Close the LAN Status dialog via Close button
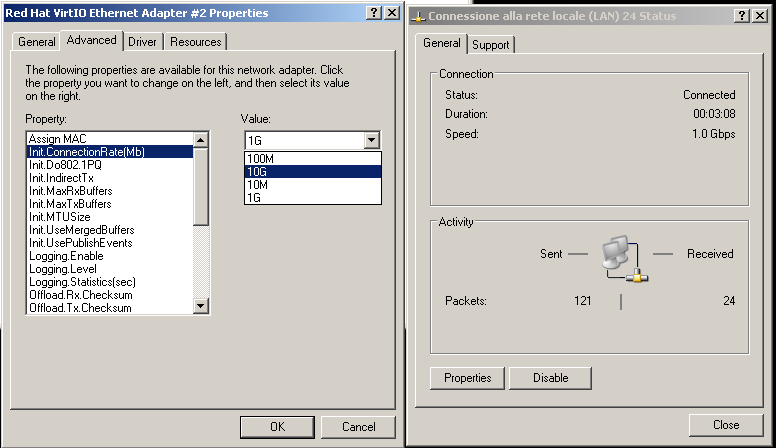Screen dimensions: 776x448 [x=726, y=425]
